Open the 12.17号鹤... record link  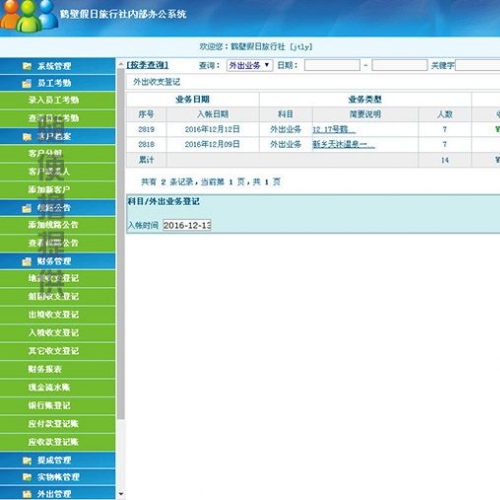[334, 129]
